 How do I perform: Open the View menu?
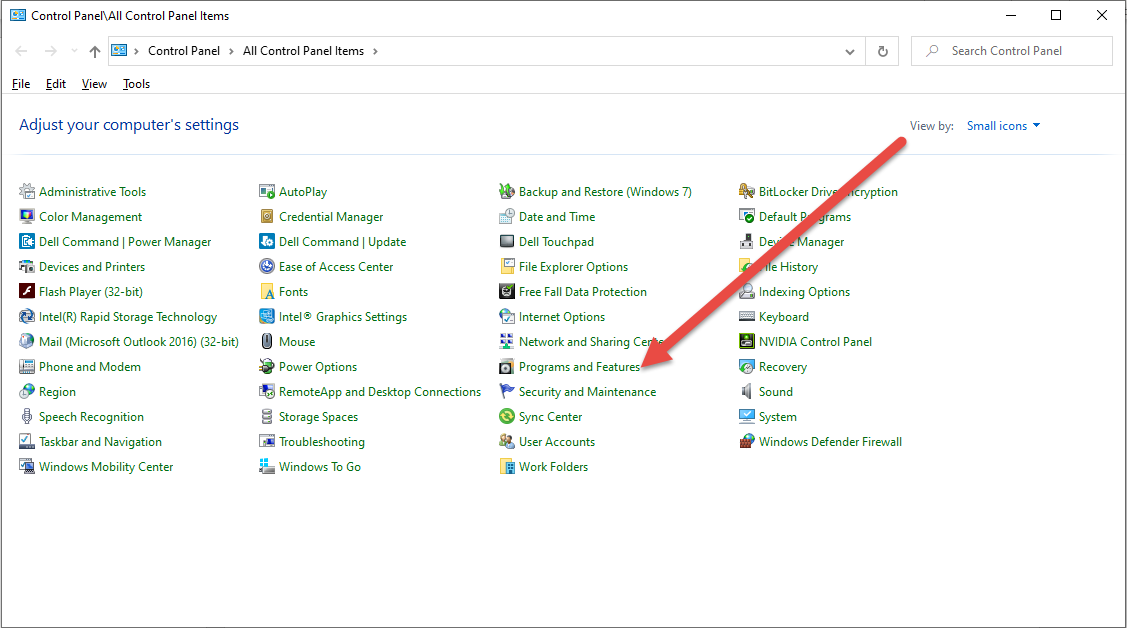pyautogui.click(x=94, y=84)
